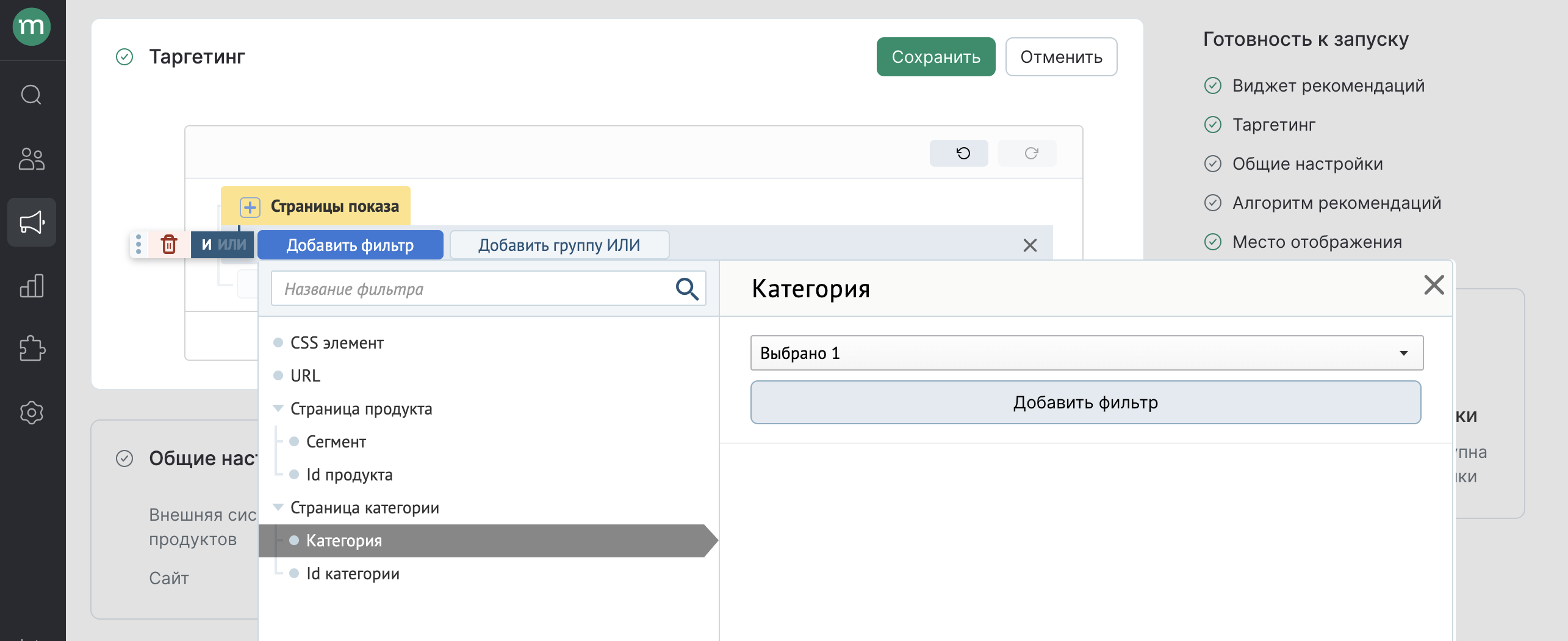Close the filter toolbar row with X
The height and width of the screenshot is (641, 1568).
tap(1030, 245)
